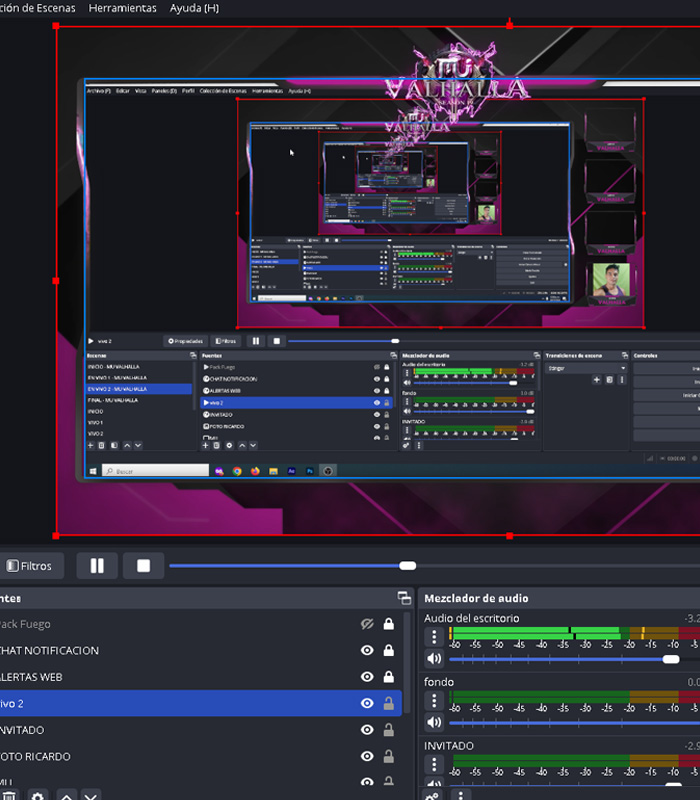Seek using the media playback slider handle

(408, 565)
